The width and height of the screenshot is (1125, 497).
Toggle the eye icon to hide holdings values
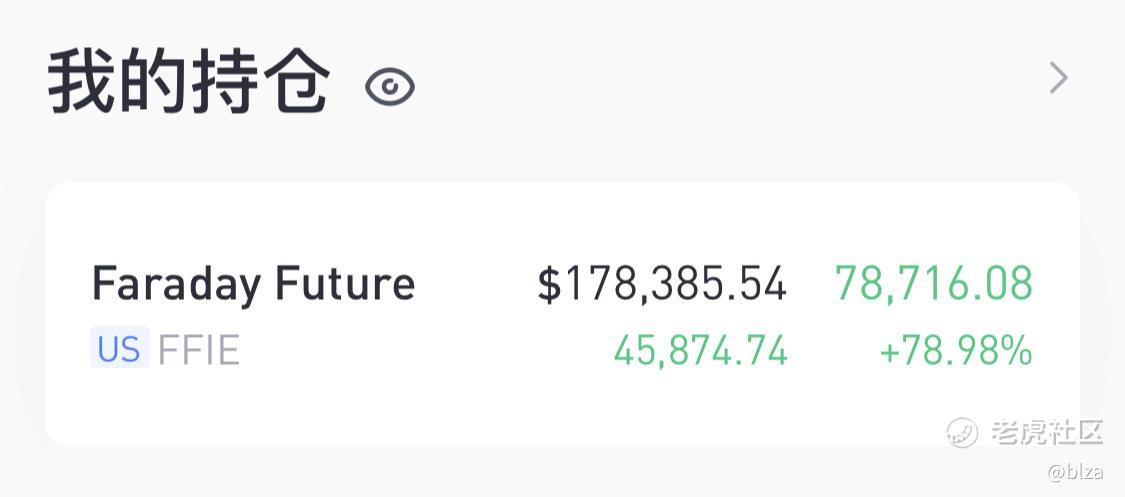click(x=390, y=87)
